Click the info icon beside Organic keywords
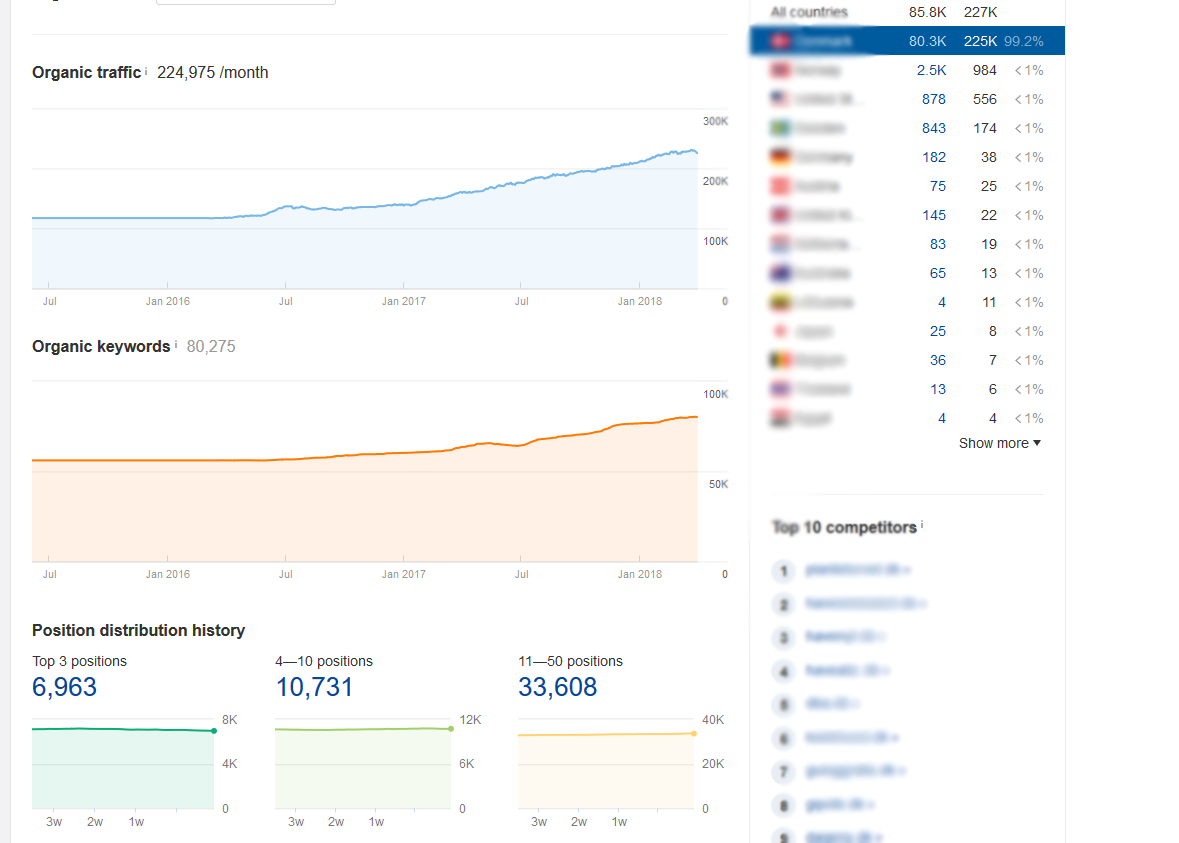Screen dimensions: 1179x843 pos(176,345)
